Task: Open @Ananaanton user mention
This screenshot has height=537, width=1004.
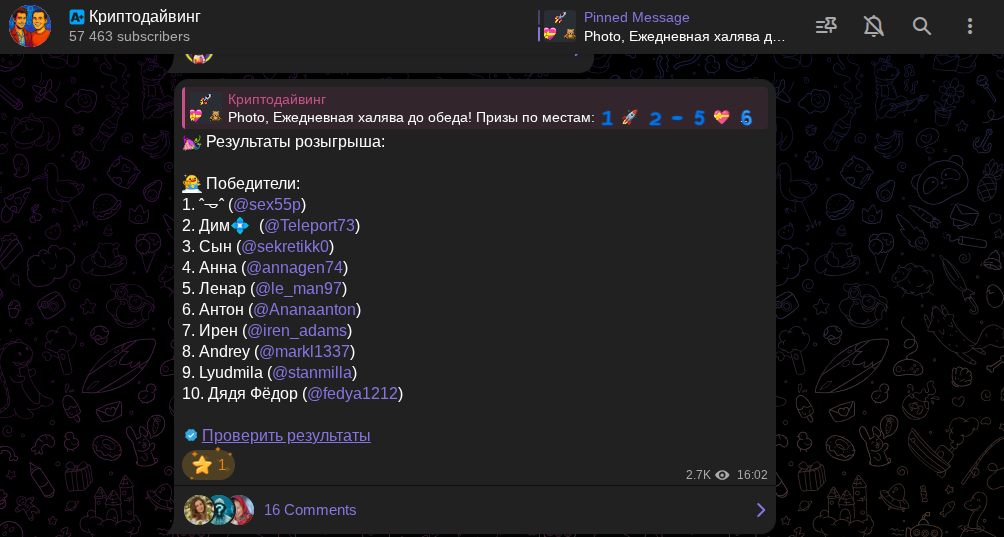Action: [304, 310]
